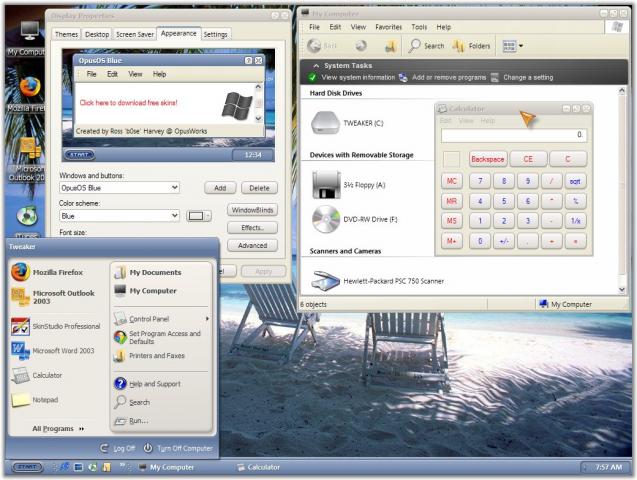637x480 pixels.
Task: Open the Microsoft Outlook desktop icon
Action: point(28,159)
